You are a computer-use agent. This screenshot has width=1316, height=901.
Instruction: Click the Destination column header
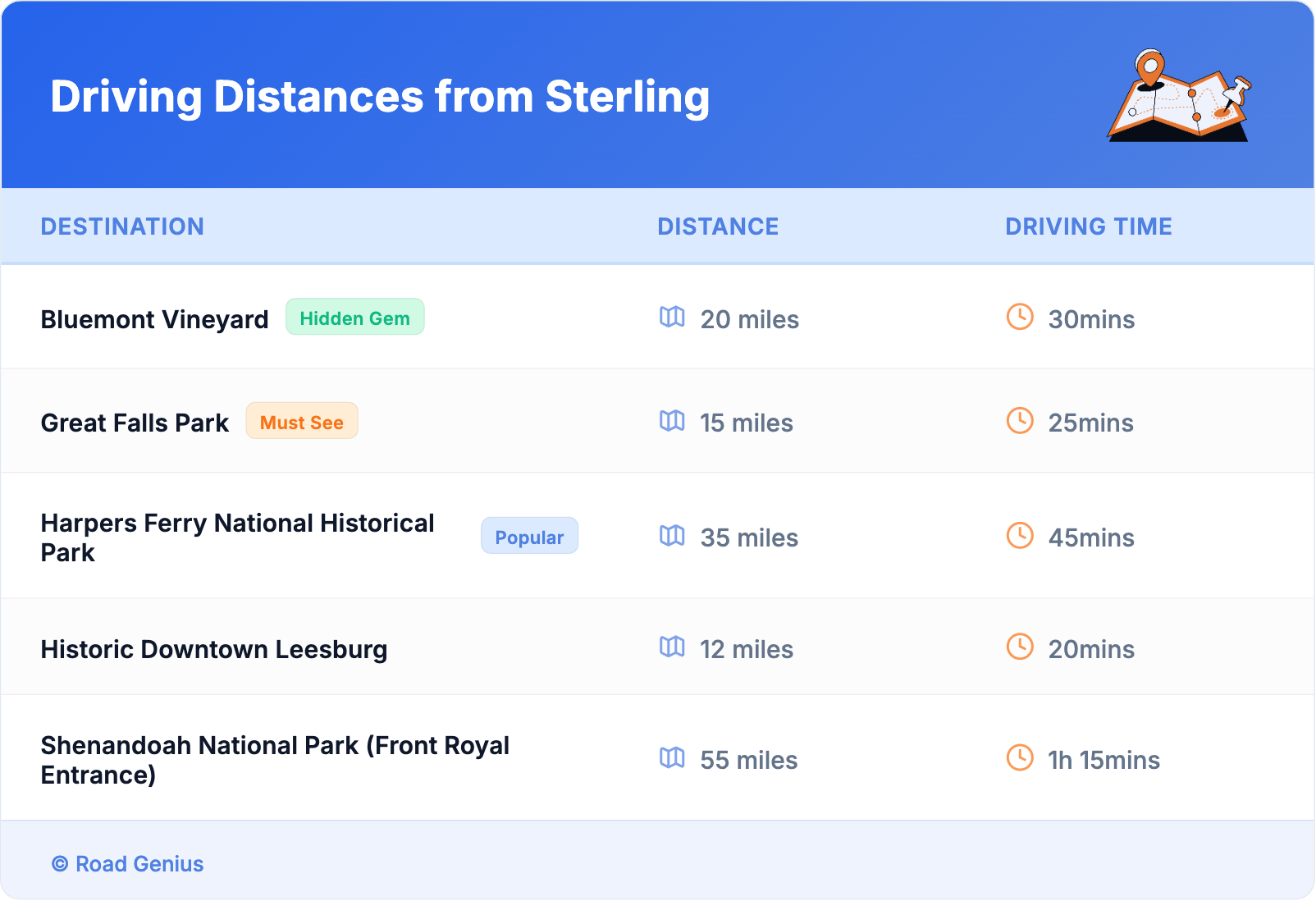(122, 226)
